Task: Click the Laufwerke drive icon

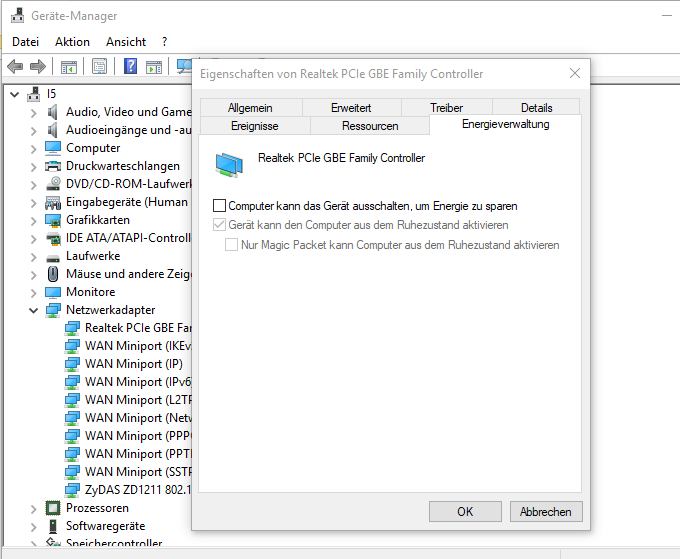Action: 53,258
